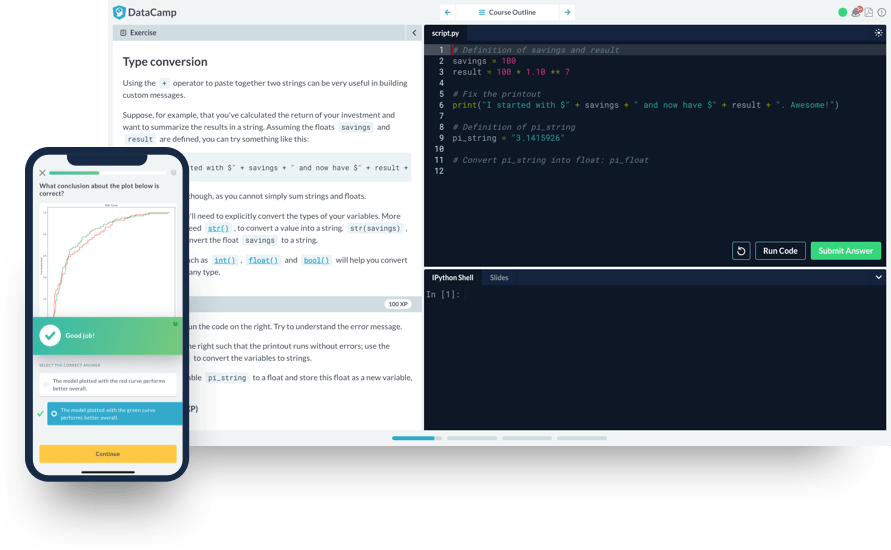Open the str() documentation link
891x550 pixels.
218,228
